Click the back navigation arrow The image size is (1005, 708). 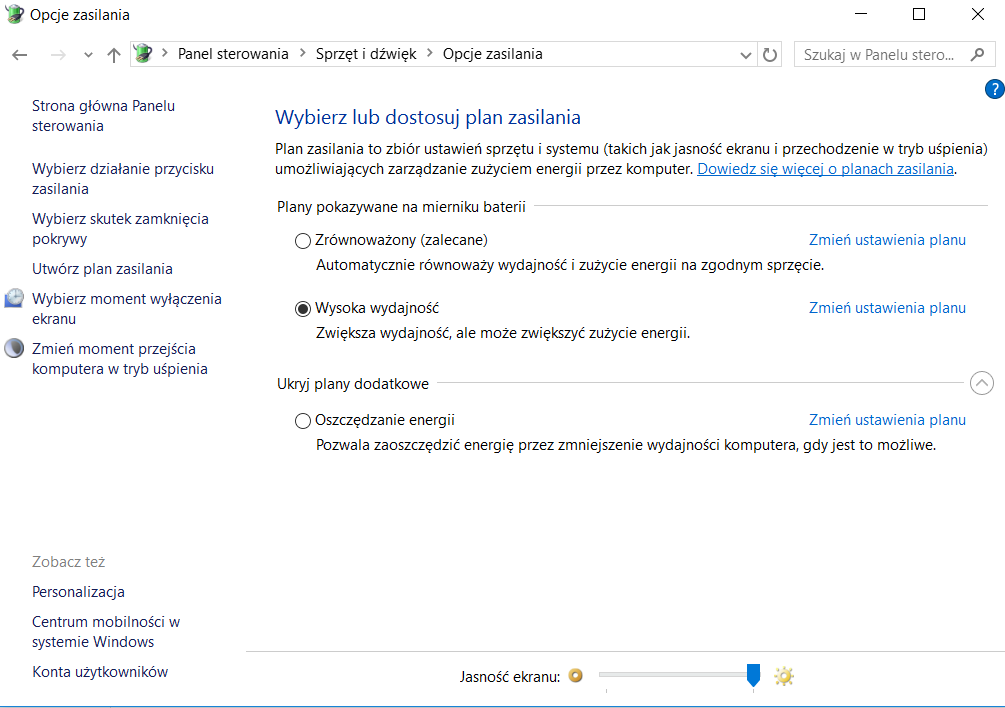(x=19, y=54)
